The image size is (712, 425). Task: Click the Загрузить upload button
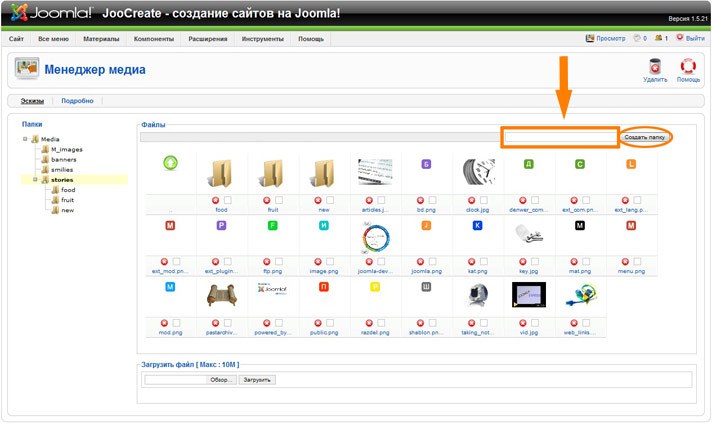[257, 380]
